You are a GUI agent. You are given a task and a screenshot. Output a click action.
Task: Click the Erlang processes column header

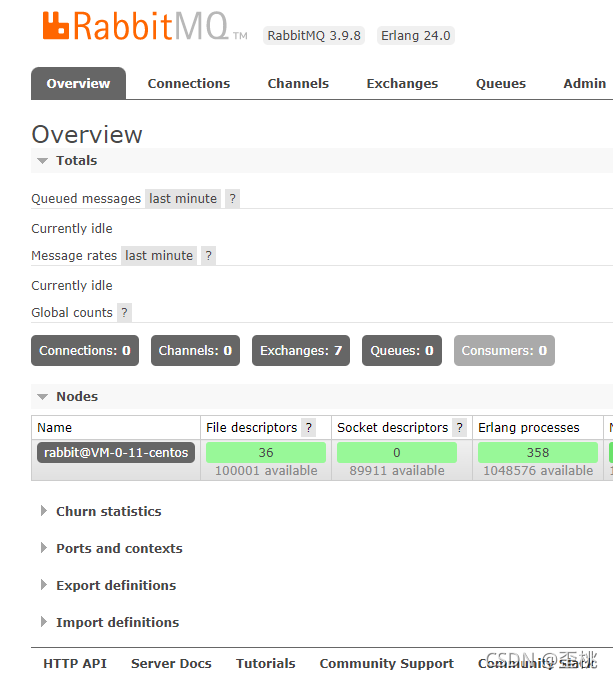pos(529,428)
